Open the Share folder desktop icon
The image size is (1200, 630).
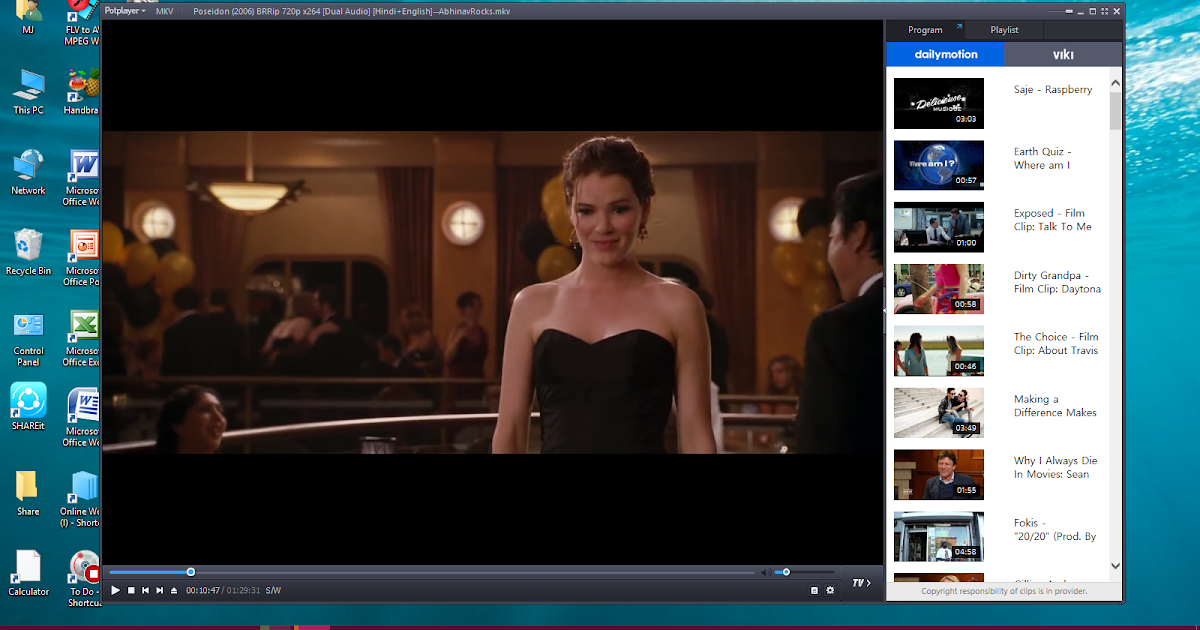click(x=28, y=493)
